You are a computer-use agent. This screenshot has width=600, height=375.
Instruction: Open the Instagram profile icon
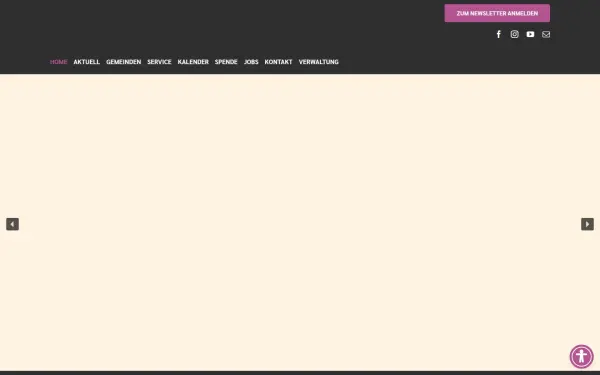[x=514, y=34]
